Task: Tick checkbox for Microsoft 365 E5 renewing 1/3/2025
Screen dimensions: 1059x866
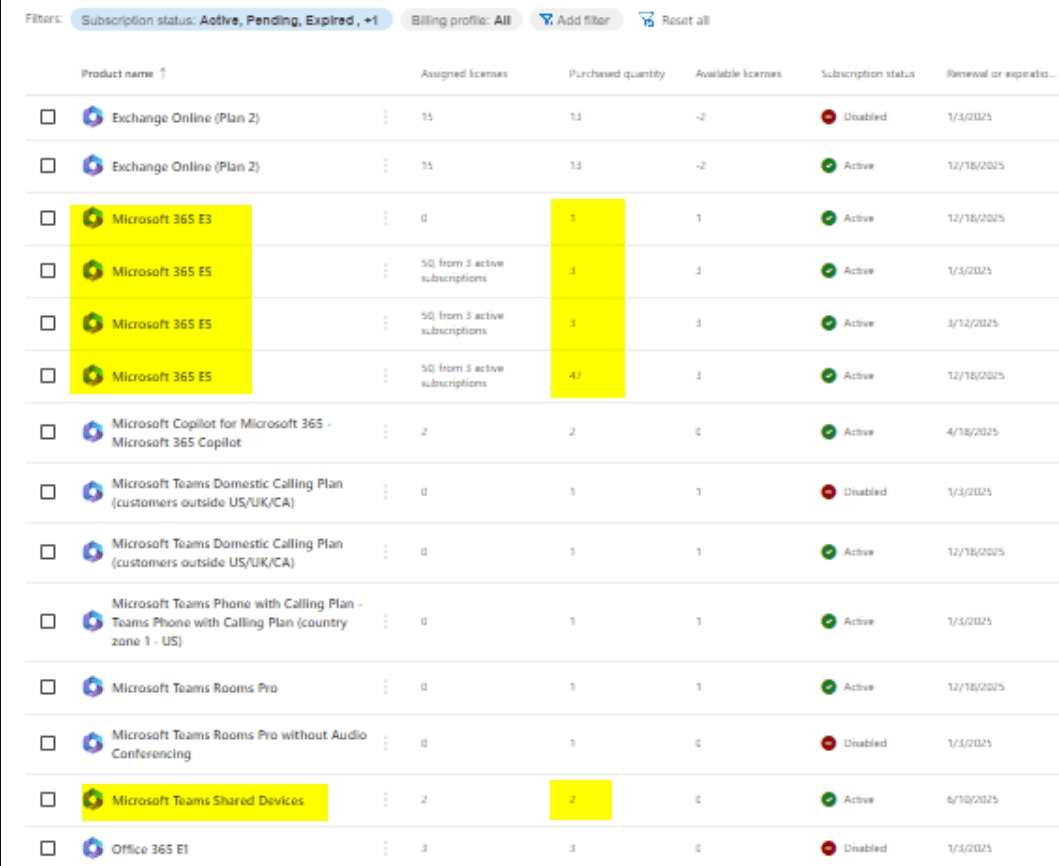Action: pyautogui.click(x=48, y=271)
